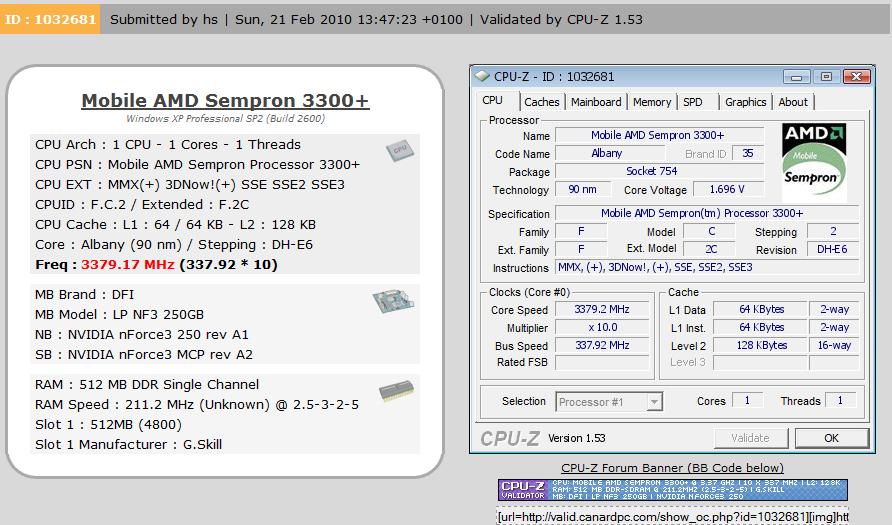The width and height of the screenshot is (892, 525).
Task: Click the Brand ID value 35
Action: pyautogui.click(x=748, y=153)
